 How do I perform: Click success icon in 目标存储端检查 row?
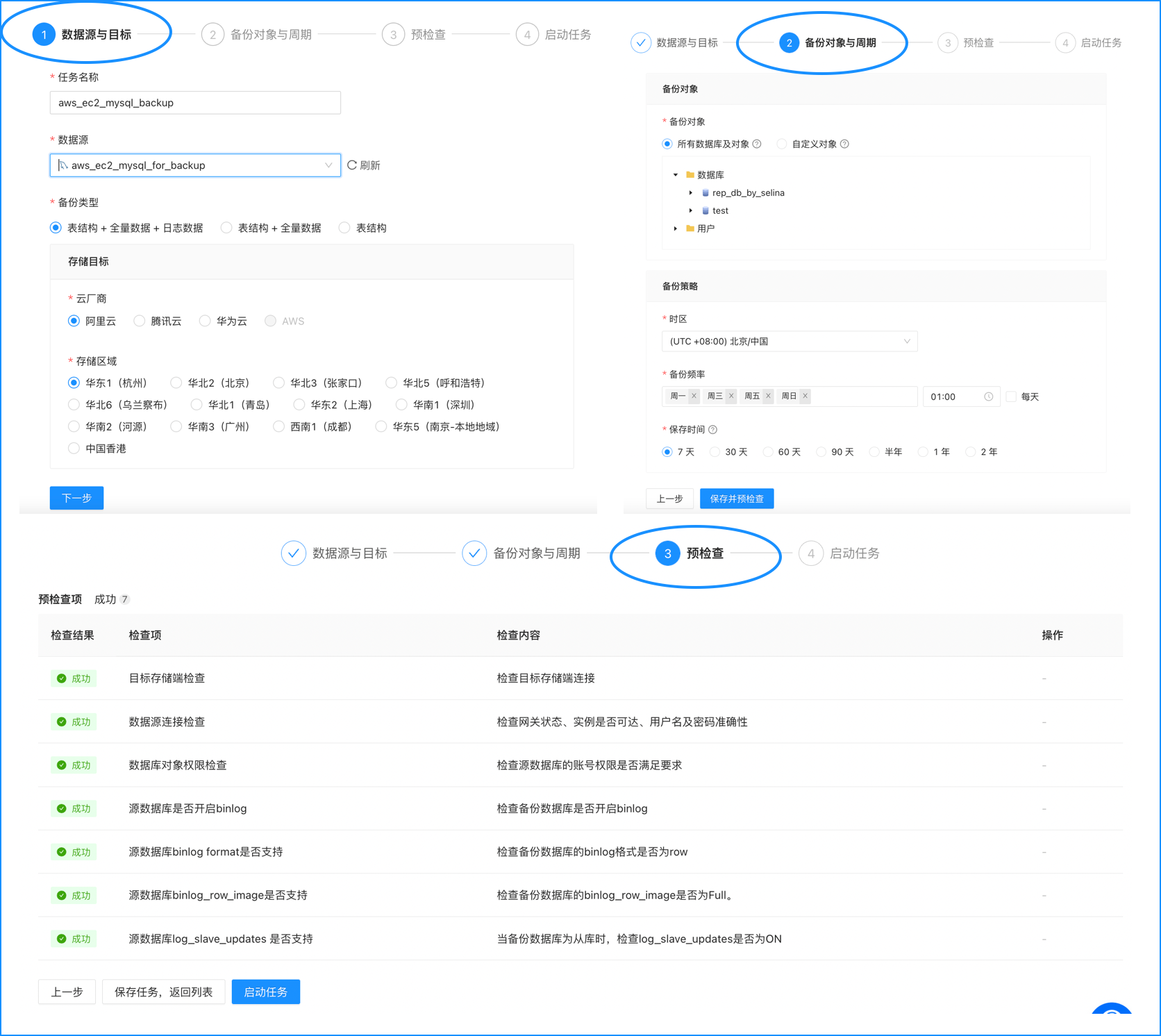pos(62,678)
